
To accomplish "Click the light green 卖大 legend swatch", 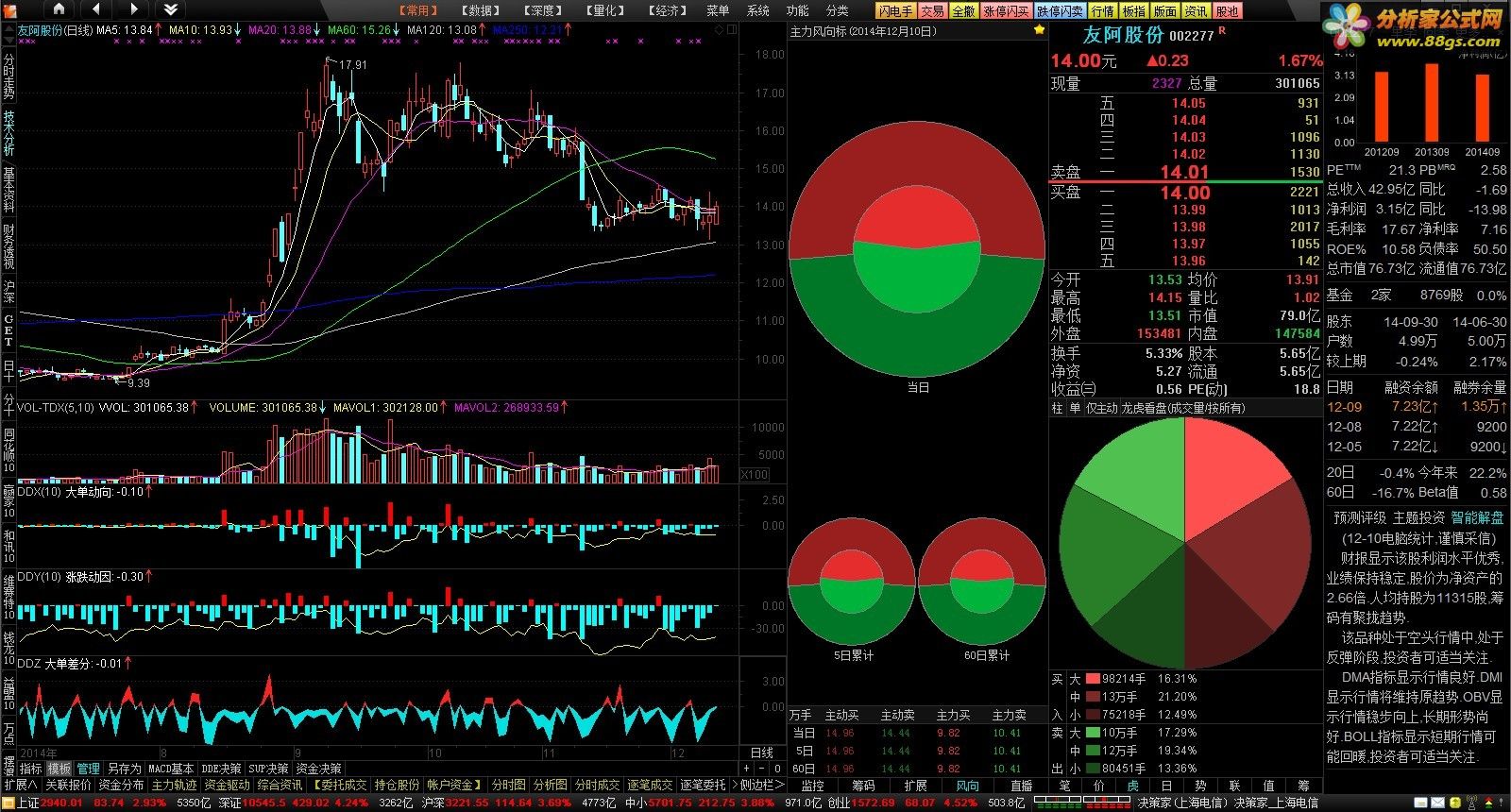I will pyautogui.click(x=1093, y=732).
